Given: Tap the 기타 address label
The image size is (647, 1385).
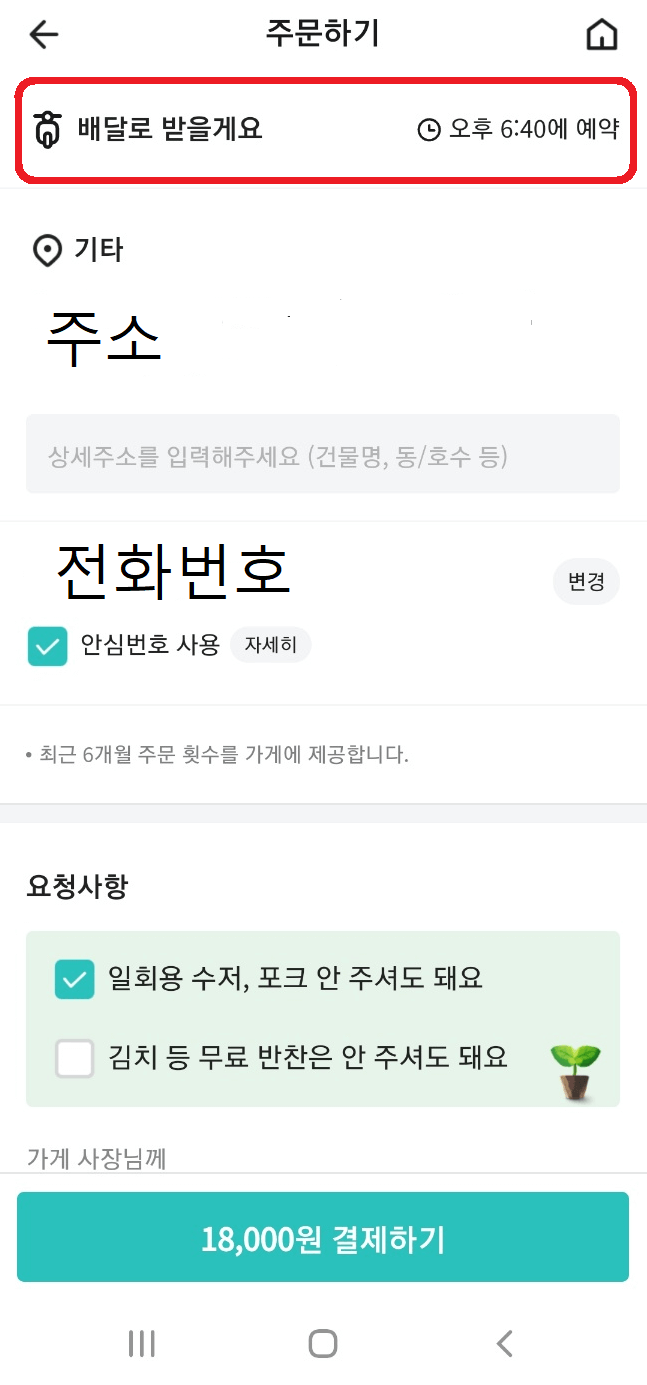Looking at the screenshot, I should (x=98, y=250).
